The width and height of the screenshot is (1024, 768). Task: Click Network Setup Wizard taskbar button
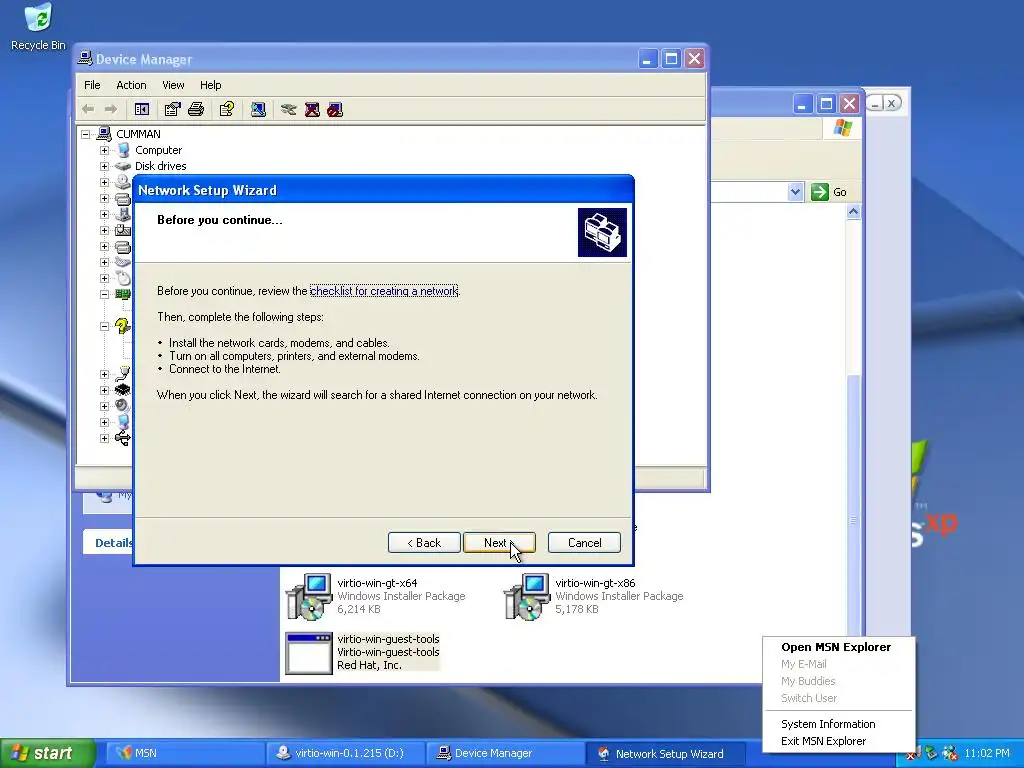tap(665, 753)
